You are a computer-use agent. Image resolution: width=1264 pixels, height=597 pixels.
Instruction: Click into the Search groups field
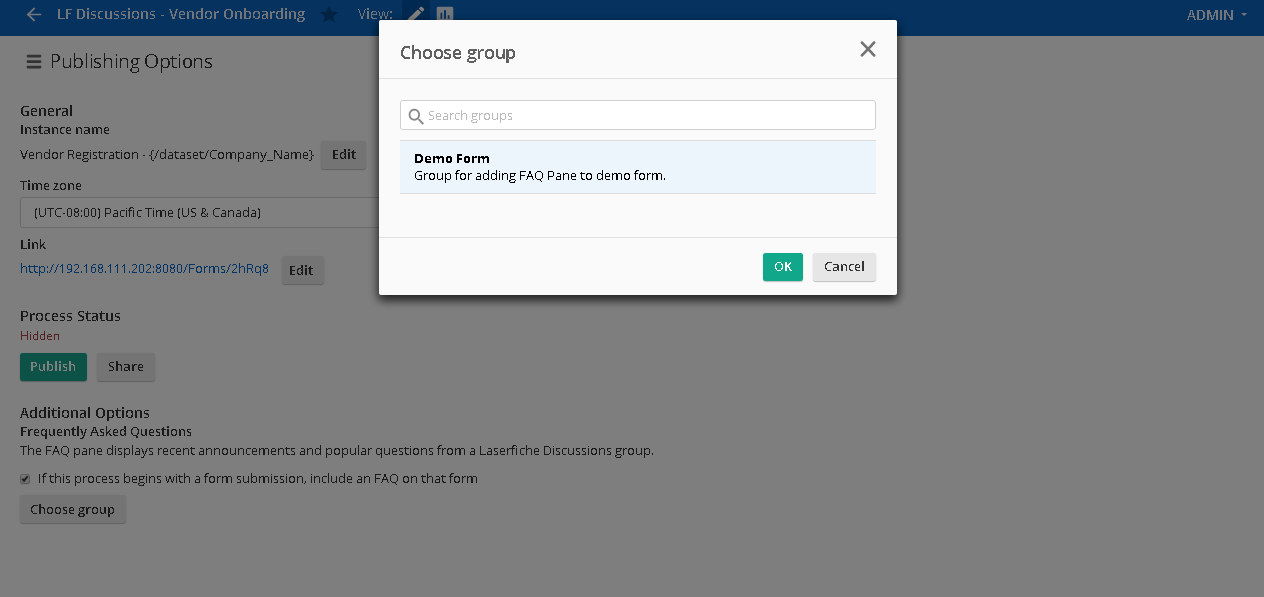pyautogui.click(x=638, y=115)
